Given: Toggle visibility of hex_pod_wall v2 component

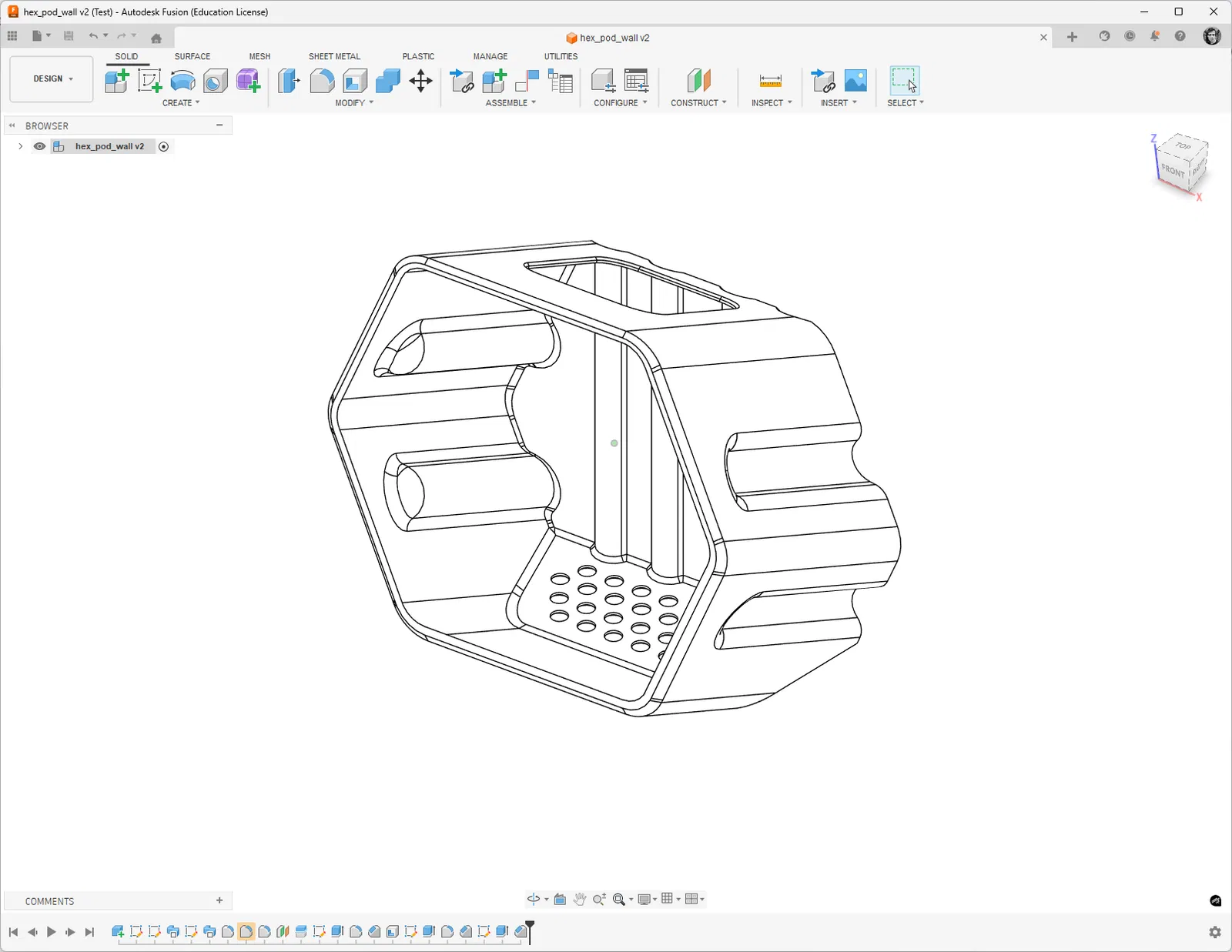Looking at the screenshot, I should [x=39, y=146].
